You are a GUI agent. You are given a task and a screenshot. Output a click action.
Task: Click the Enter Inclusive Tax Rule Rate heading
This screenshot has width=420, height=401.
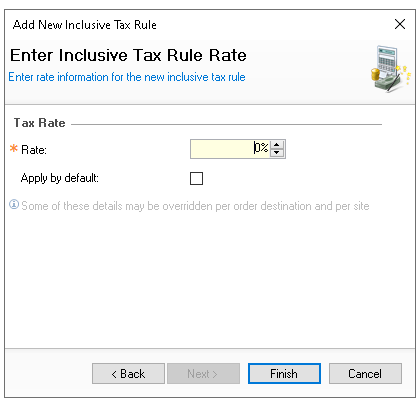(x=128, y=55)
